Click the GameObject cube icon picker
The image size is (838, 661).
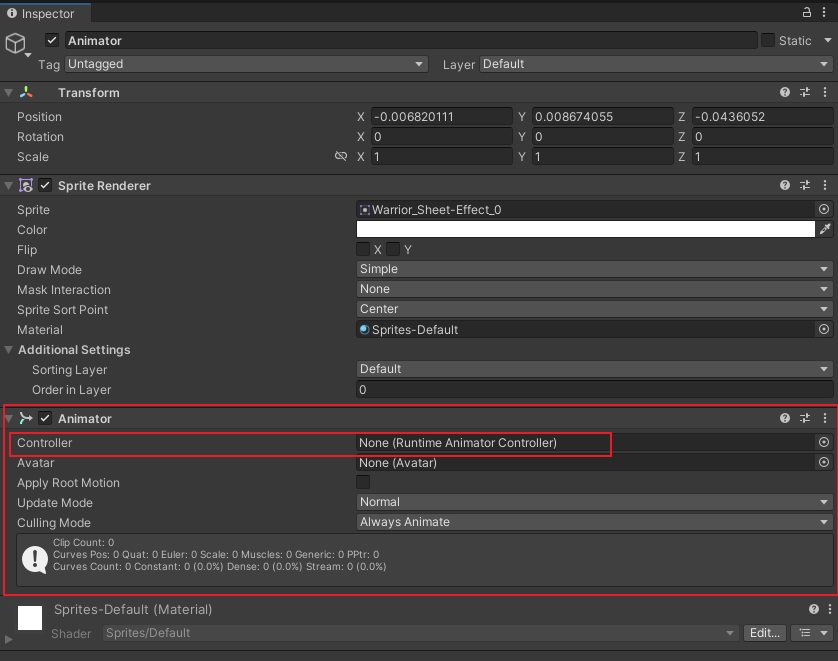point(17,44)
